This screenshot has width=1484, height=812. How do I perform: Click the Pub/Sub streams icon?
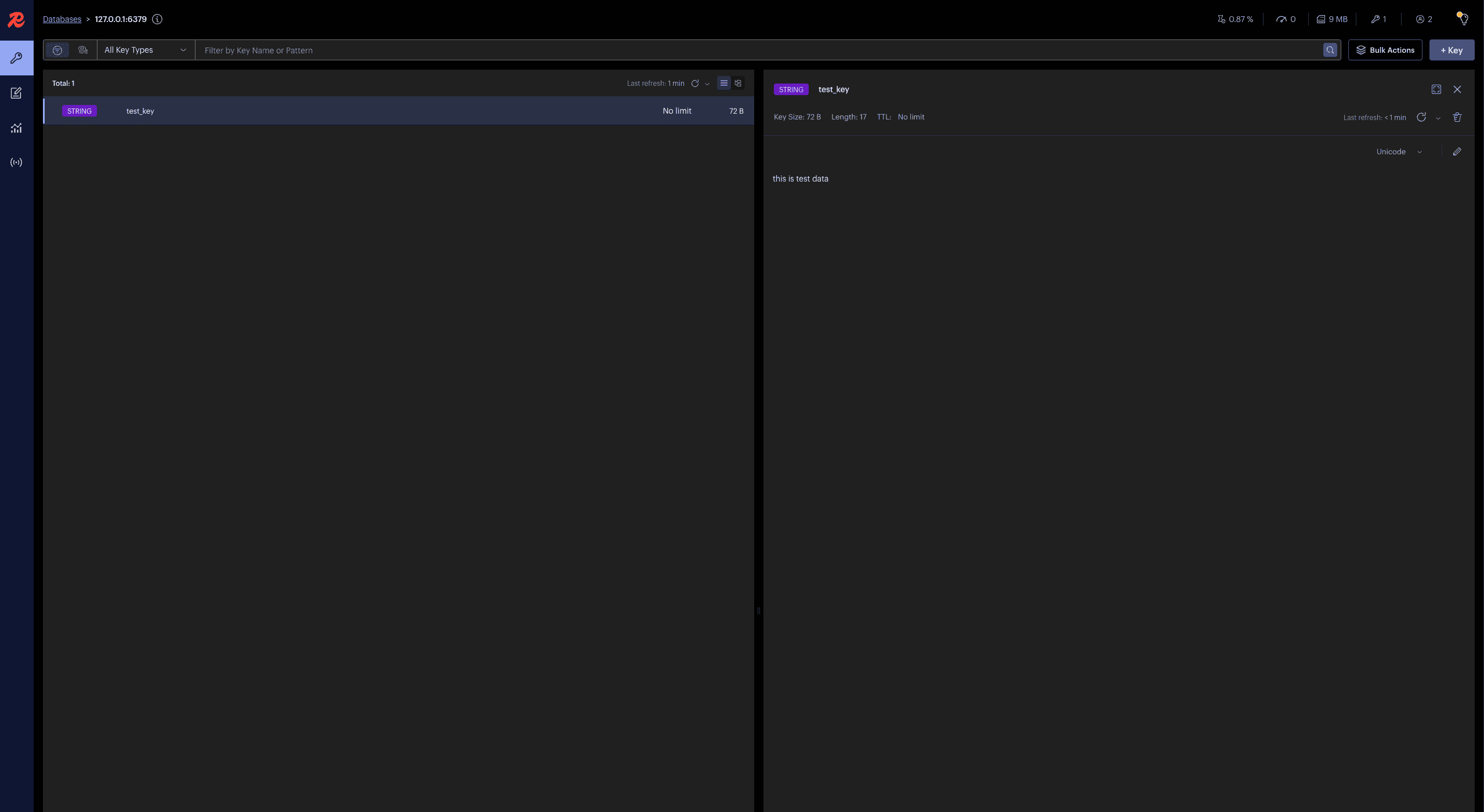click(x=16, y=162)
